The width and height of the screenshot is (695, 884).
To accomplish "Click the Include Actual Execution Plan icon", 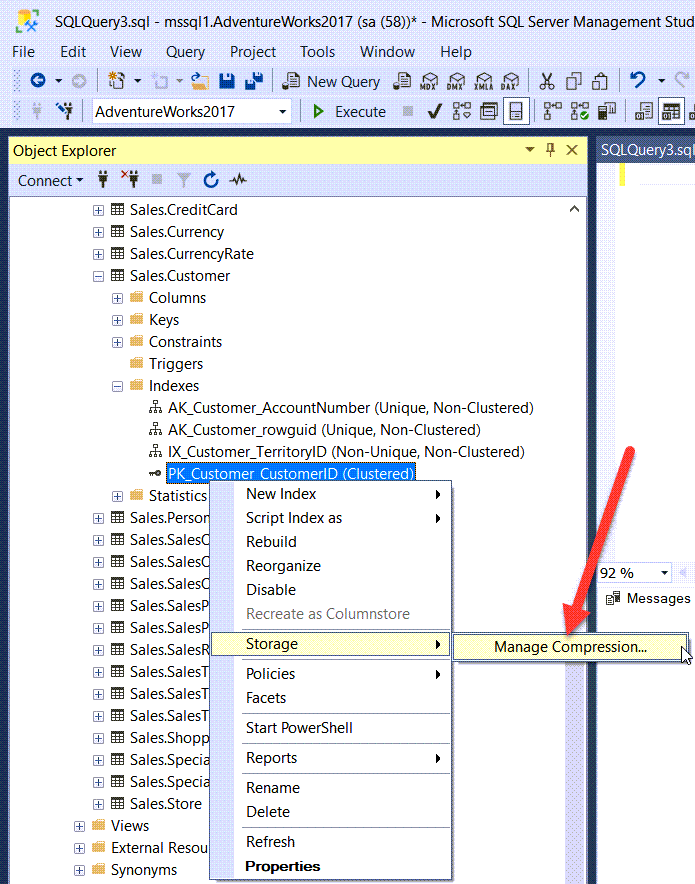I will coord(552,112).
